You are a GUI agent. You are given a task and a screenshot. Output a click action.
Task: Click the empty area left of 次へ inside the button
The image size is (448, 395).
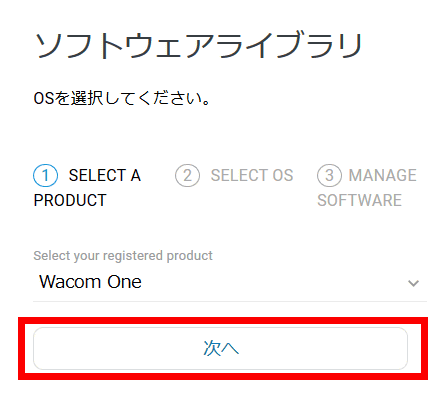pos(118,348)
